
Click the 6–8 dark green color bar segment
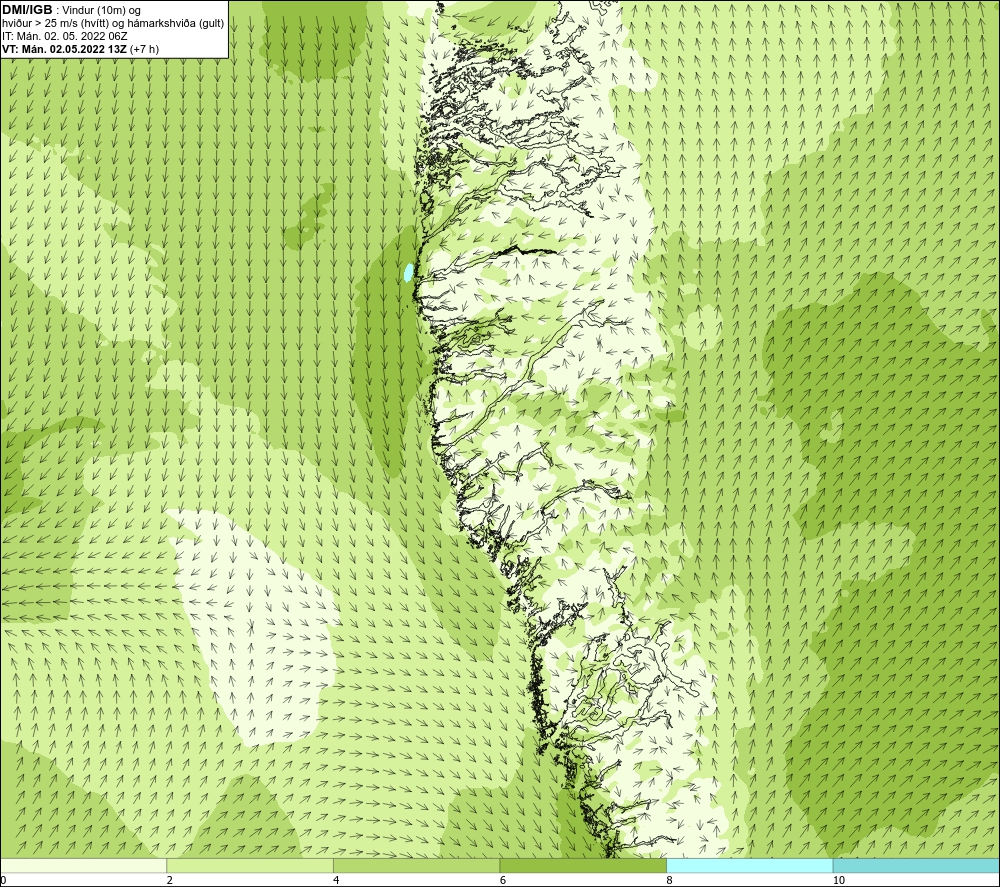click(583, 865)
